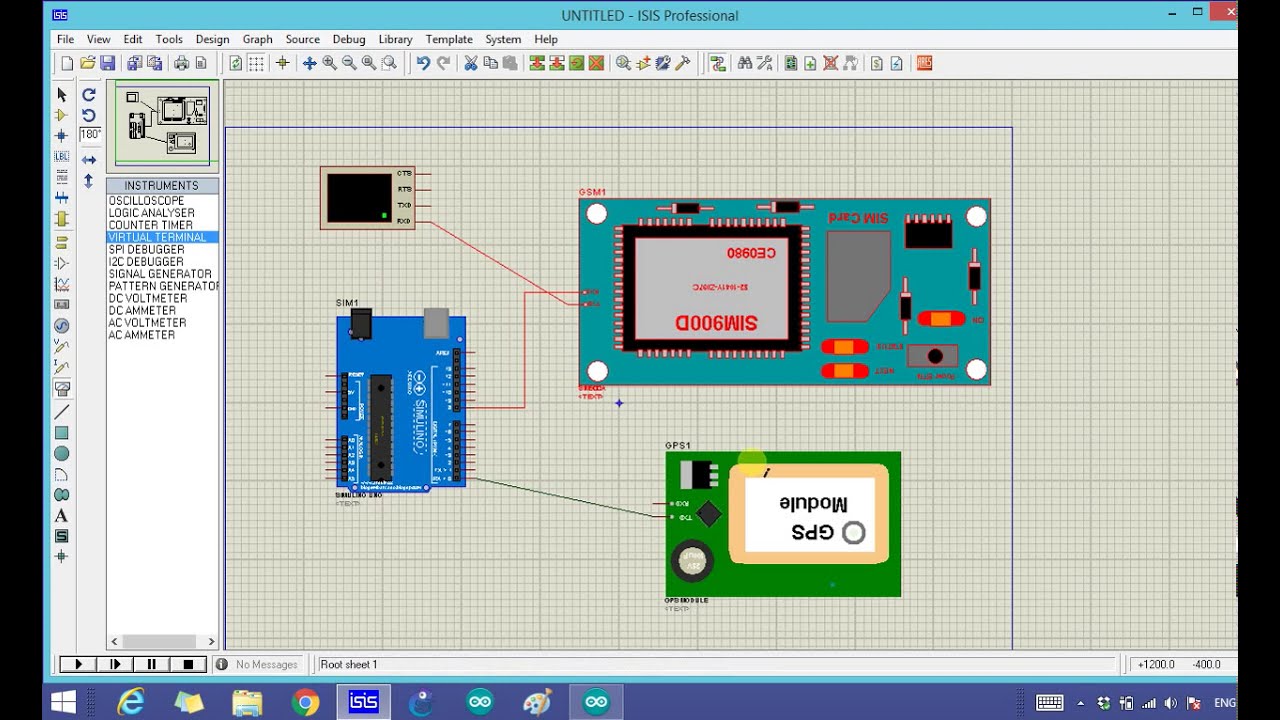Click the overview thumbnail of the sheet
The height and width of the screenshot is (720, 1280).
point(162,124)
